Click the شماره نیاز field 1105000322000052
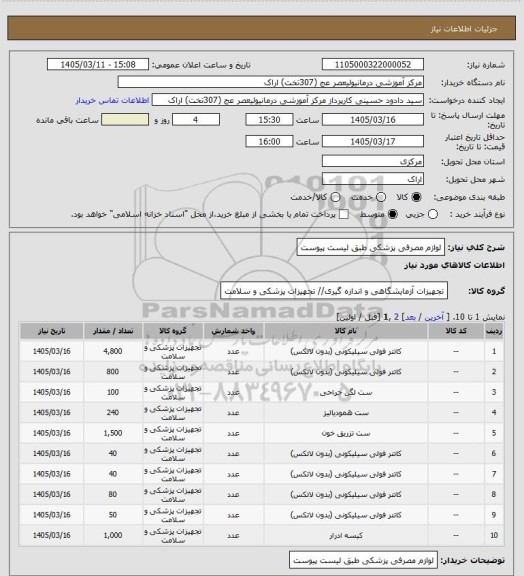 (x=373, y=64)
